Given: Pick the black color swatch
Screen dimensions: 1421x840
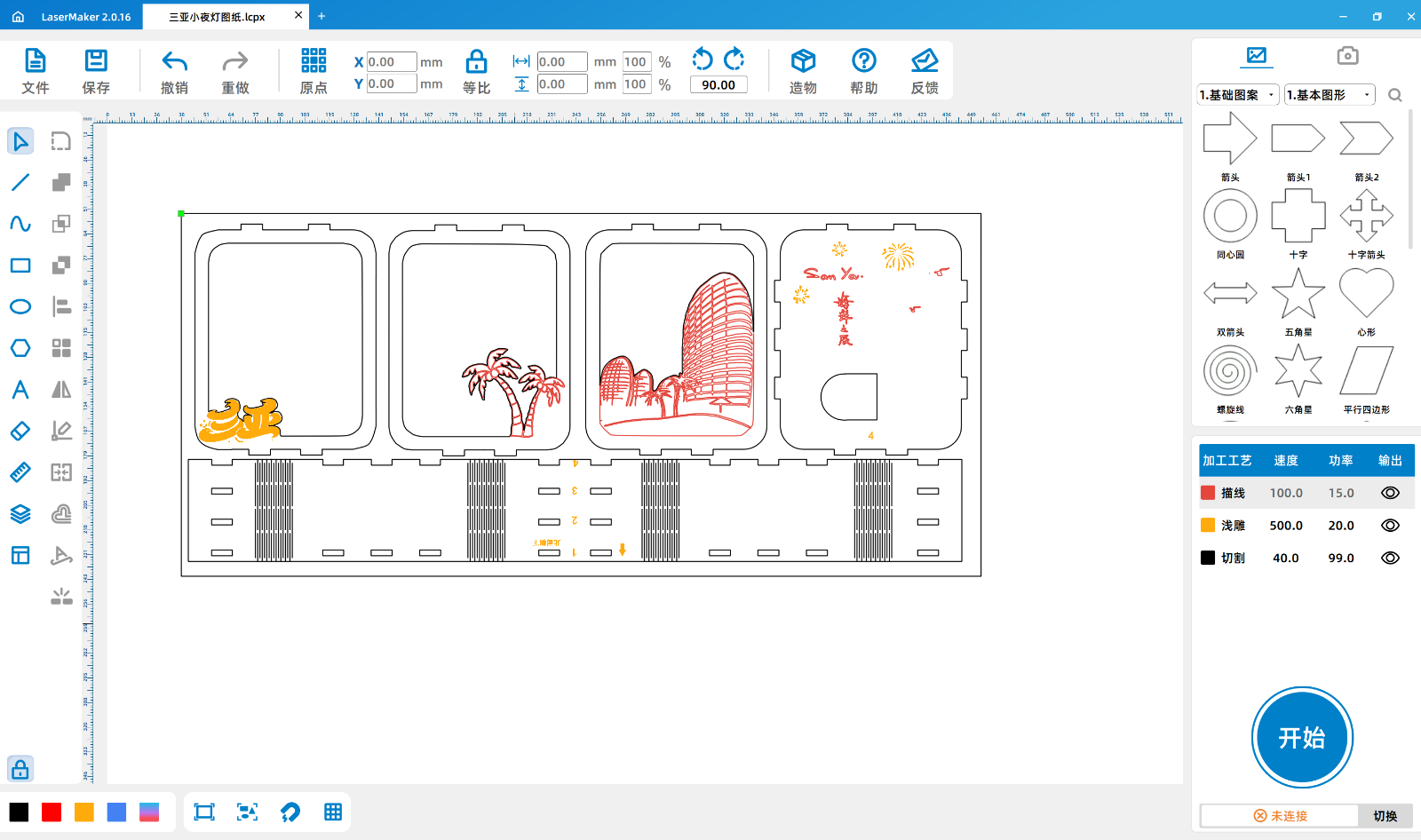Looking at the screenshot, I should (x=19, y=812).
